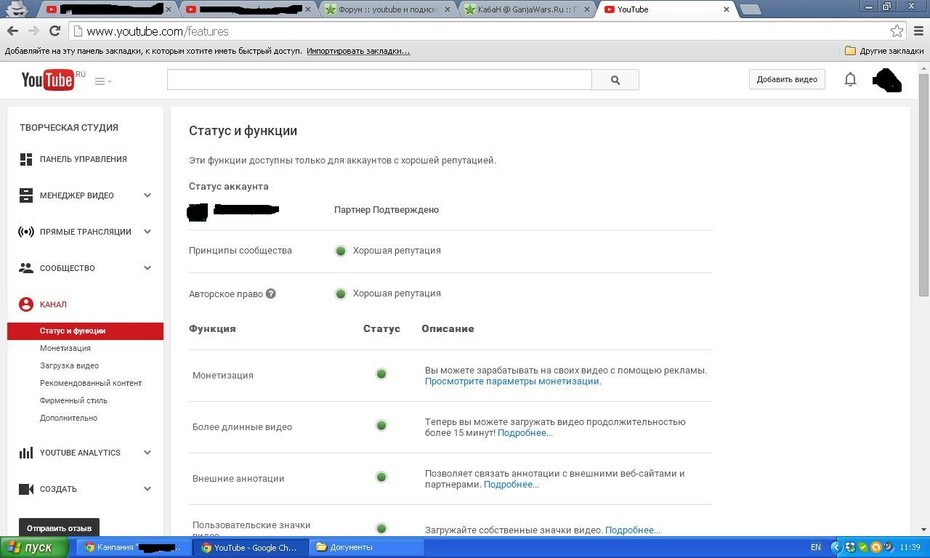Image resolution: width=930 pixels, height=558 pixels.
Task: Open Дополнительно submenu item
Action: [68, 418]
